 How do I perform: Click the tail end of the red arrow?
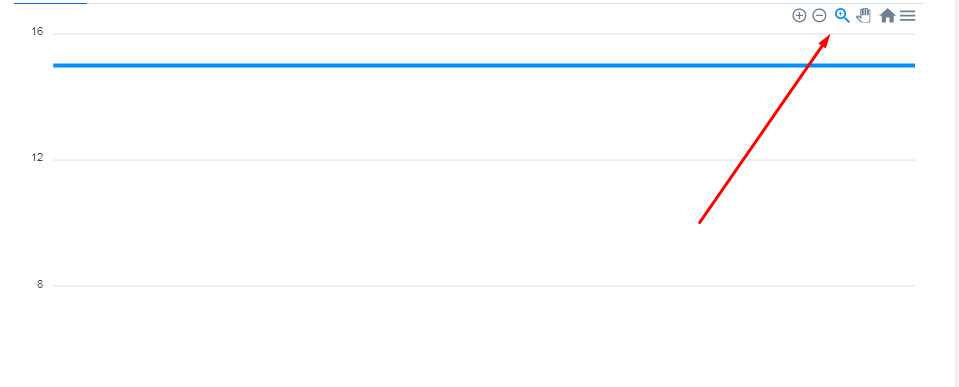tap(700, 221)
